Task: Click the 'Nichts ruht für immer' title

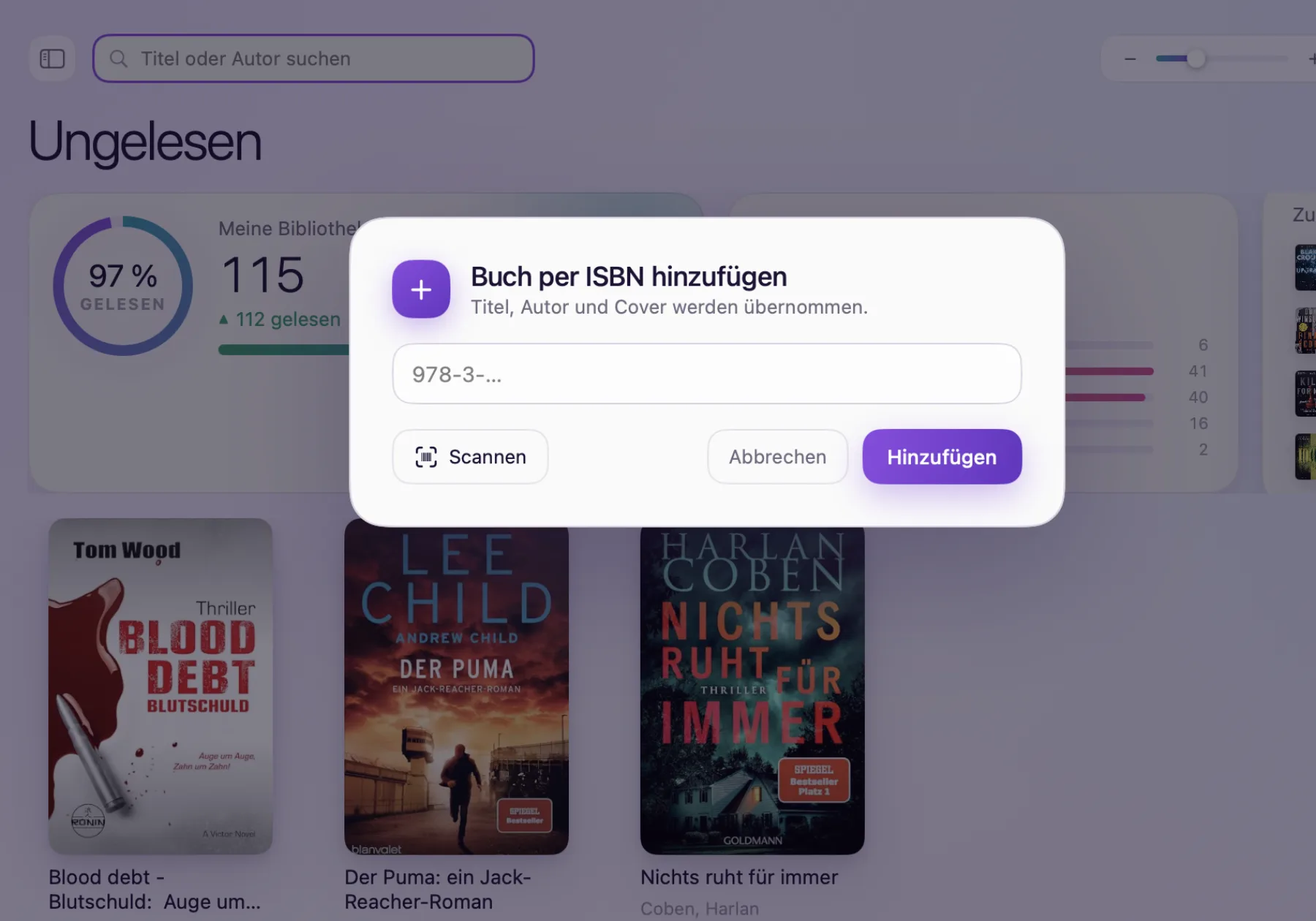Action: [x=739, y=877]
